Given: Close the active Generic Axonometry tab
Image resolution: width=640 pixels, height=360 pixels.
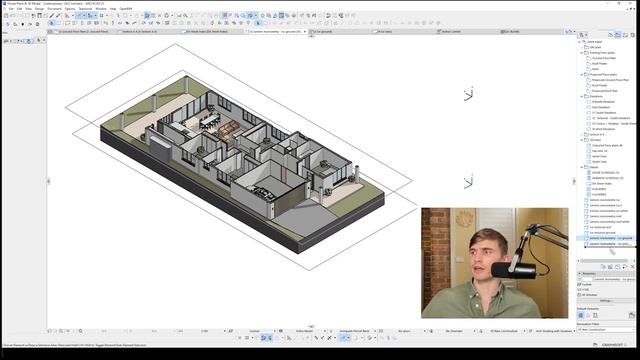Looking at the screenshot, I should tap(304, 31).
